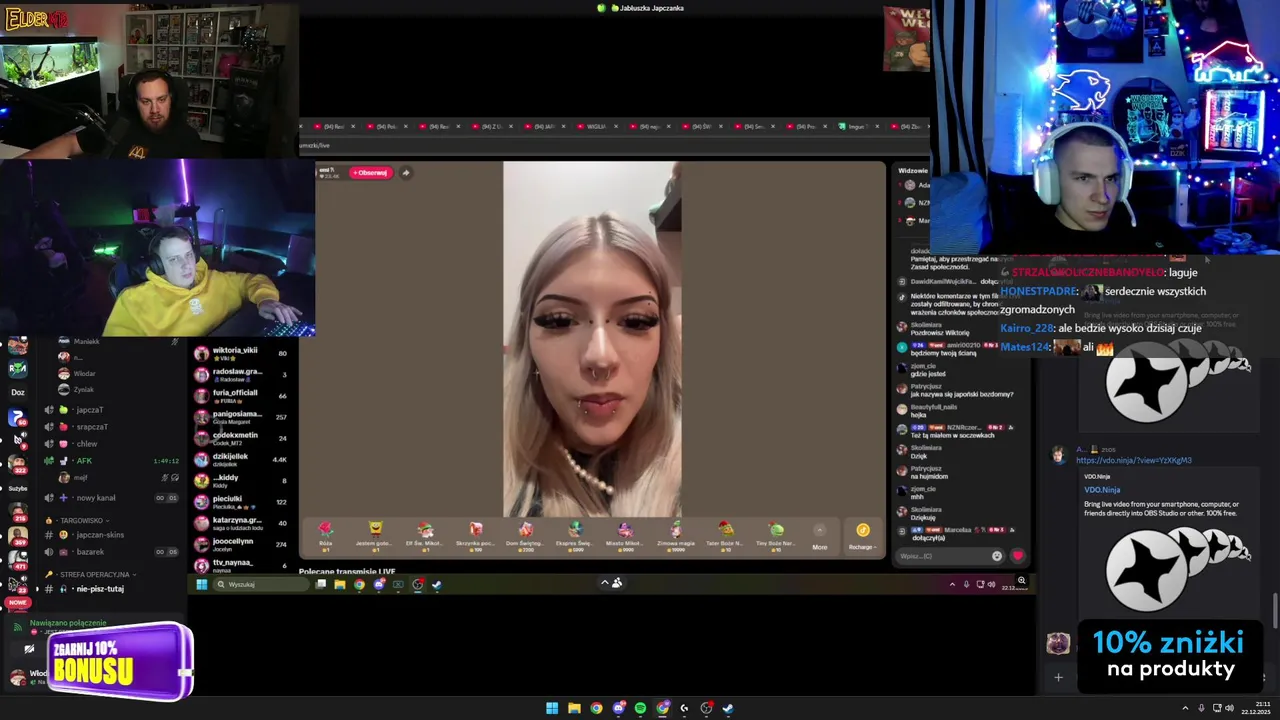Click the inner taskbar 'Wyszukaj' search box

pyautogui.click(x=261, y=584)
